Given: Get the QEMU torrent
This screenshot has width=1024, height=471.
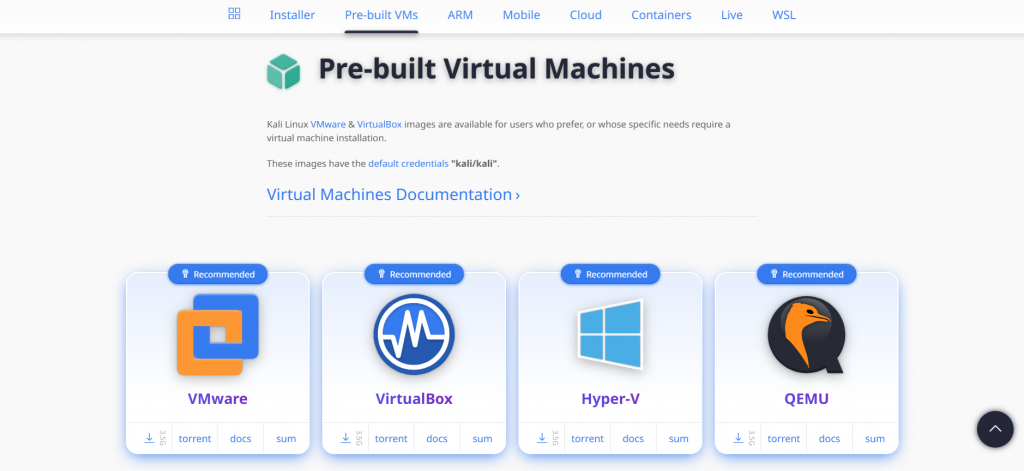Looking at the screenshot, I should click(x=784, y=438).
